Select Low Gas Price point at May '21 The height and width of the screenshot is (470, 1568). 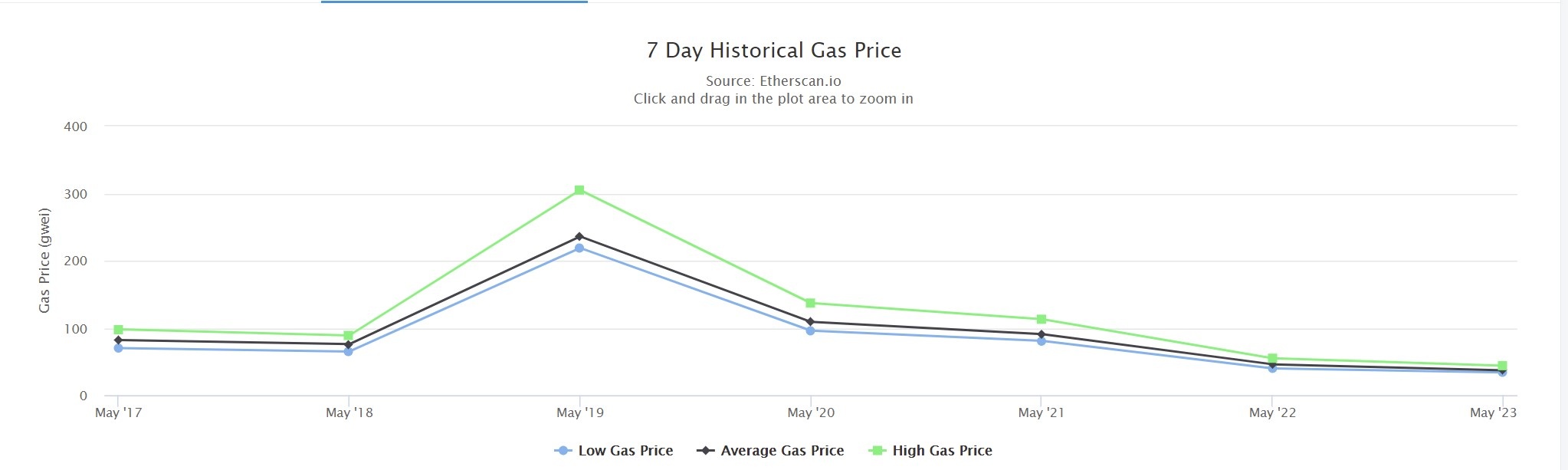pyautogui.click(x=1042, y=341)
